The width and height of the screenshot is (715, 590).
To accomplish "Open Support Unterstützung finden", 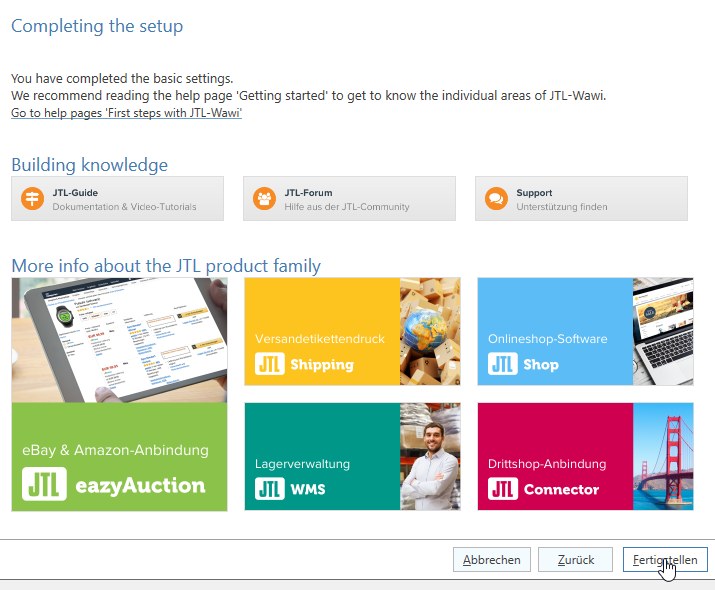I will [581, 199].
